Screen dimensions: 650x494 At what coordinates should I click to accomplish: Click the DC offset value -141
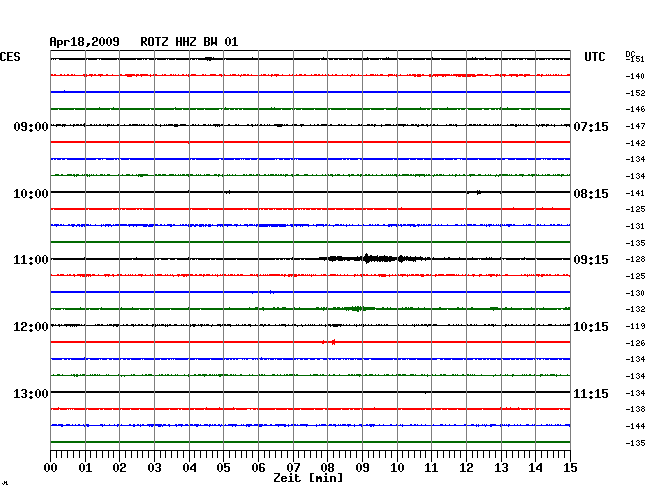click(635, 193)
